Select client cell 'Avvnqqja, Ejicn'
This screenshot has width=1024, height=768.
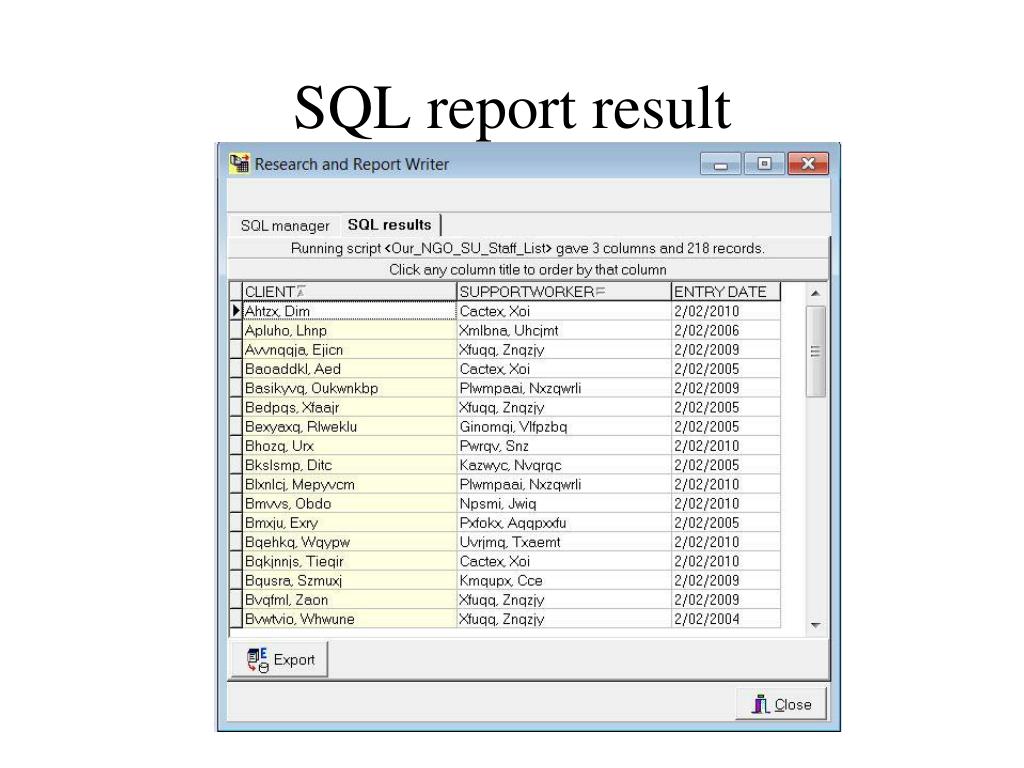click(x=349, y=349)
